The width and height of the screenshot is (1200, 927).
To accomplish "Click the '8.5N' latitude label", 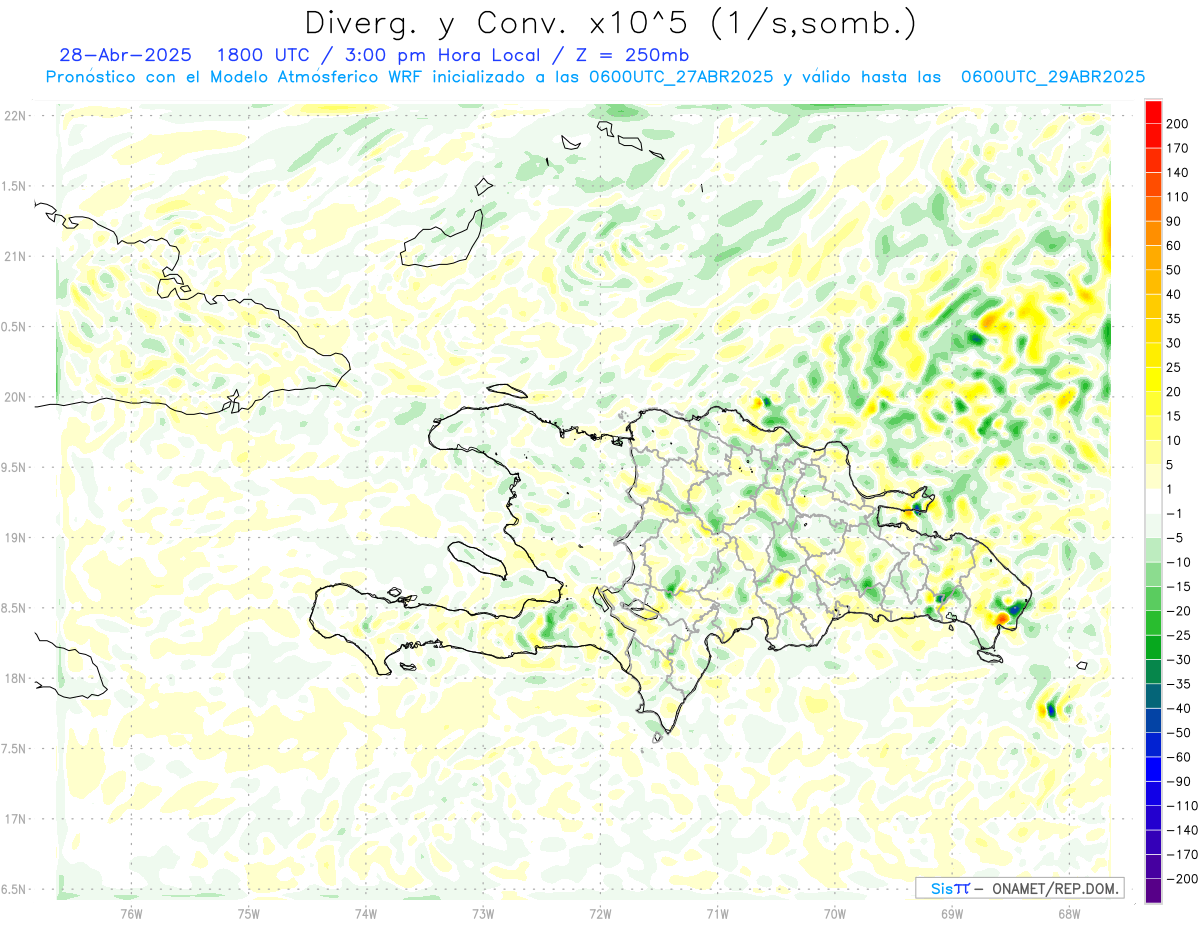I will [x=15, y=608].
